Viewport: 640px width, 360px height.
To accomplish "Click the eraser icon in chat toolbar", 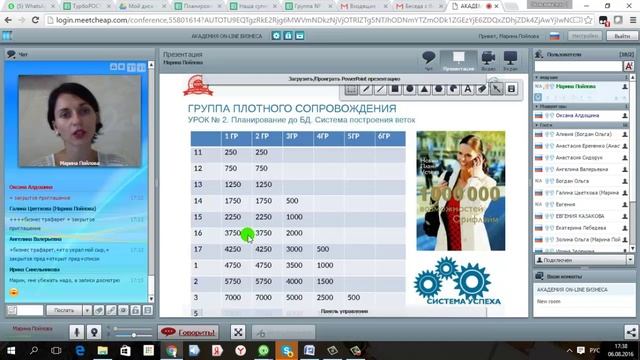I will [x=99, y=310].
